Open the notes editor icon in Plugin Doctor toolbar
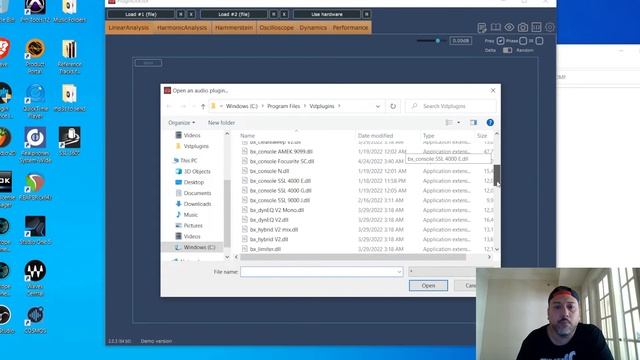The width and height of the screenshot is (640, 360). click(x=482, y=28)
